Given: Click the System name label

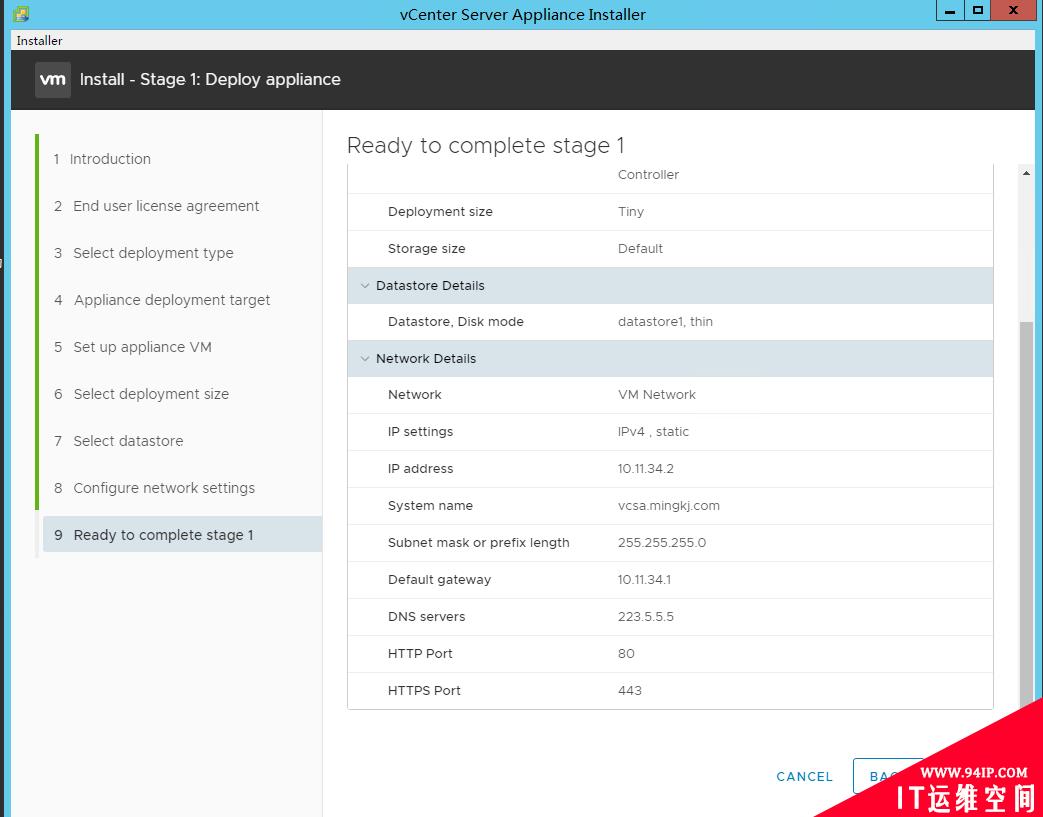Looking at the screenshot, I should point(430,506).
